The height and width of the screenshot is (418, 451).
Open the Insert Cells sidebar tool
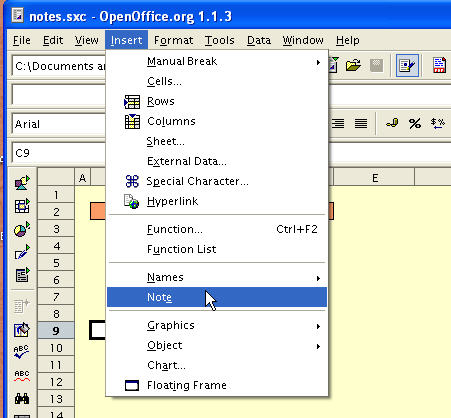pyautogui.click(x=22, y=206)
